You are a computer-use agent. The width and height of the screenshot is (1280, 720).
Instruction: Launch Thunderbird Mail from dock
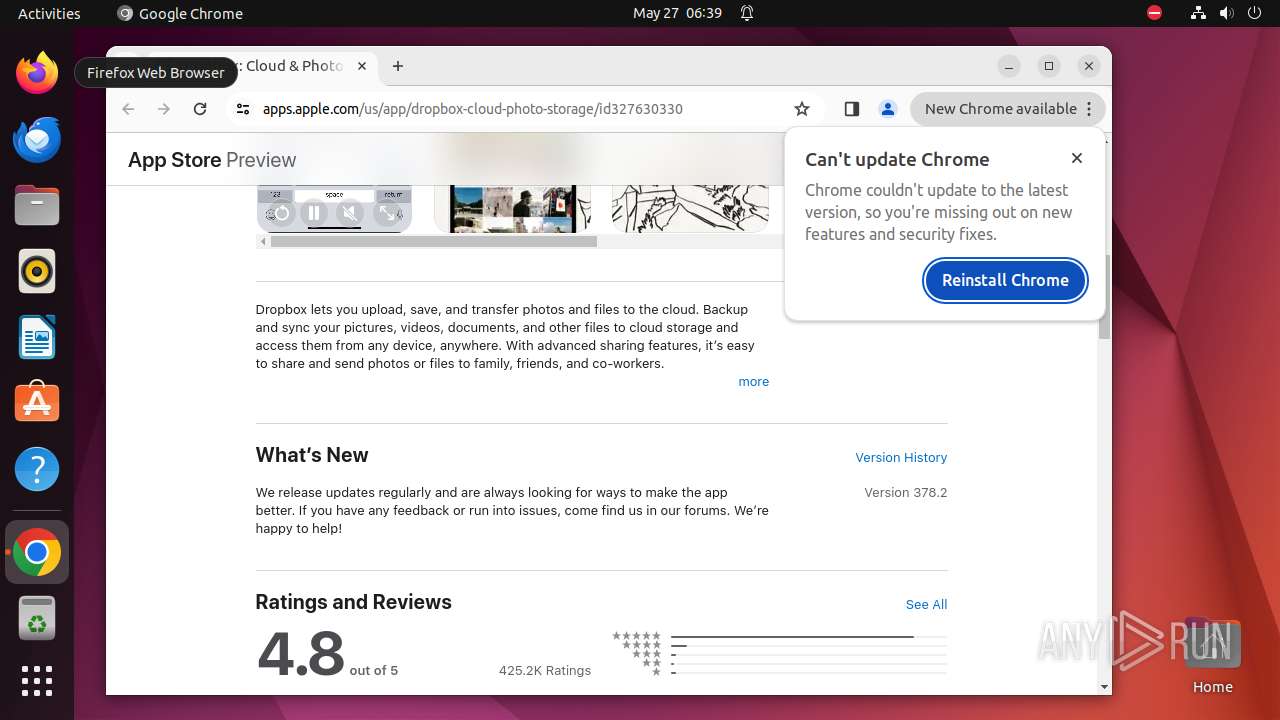(x=37, y=139)
